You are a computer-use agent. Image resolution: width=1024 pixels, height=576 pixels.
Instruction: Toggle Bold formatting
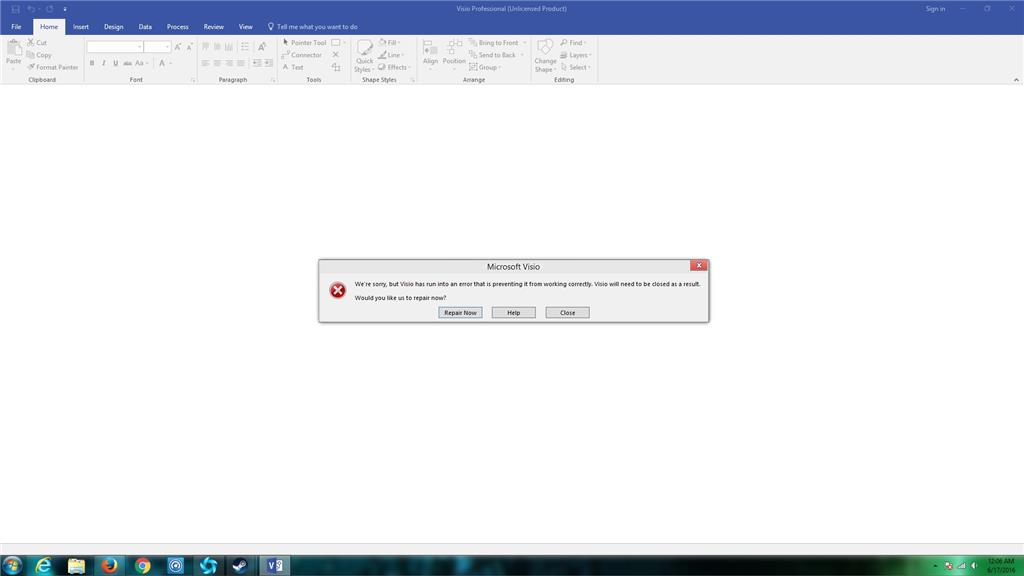pos(92,63)
